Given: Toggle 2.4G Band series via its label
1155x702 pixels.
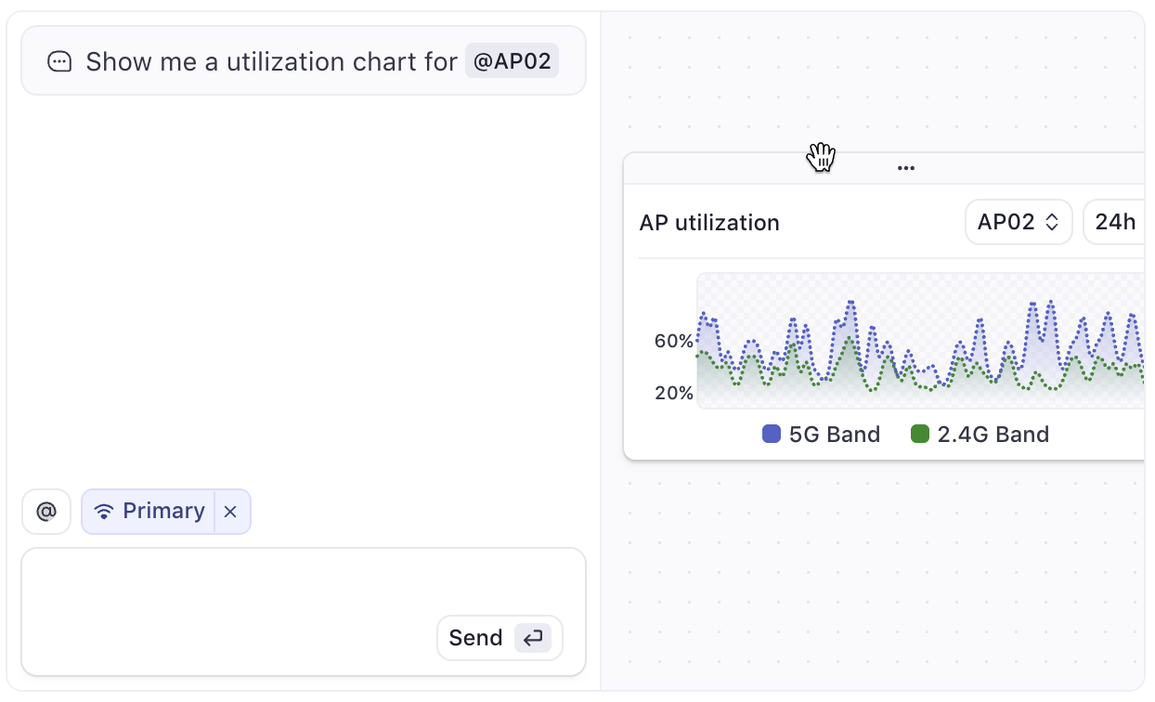Looking at the screenshot, I should coord(993,435).
